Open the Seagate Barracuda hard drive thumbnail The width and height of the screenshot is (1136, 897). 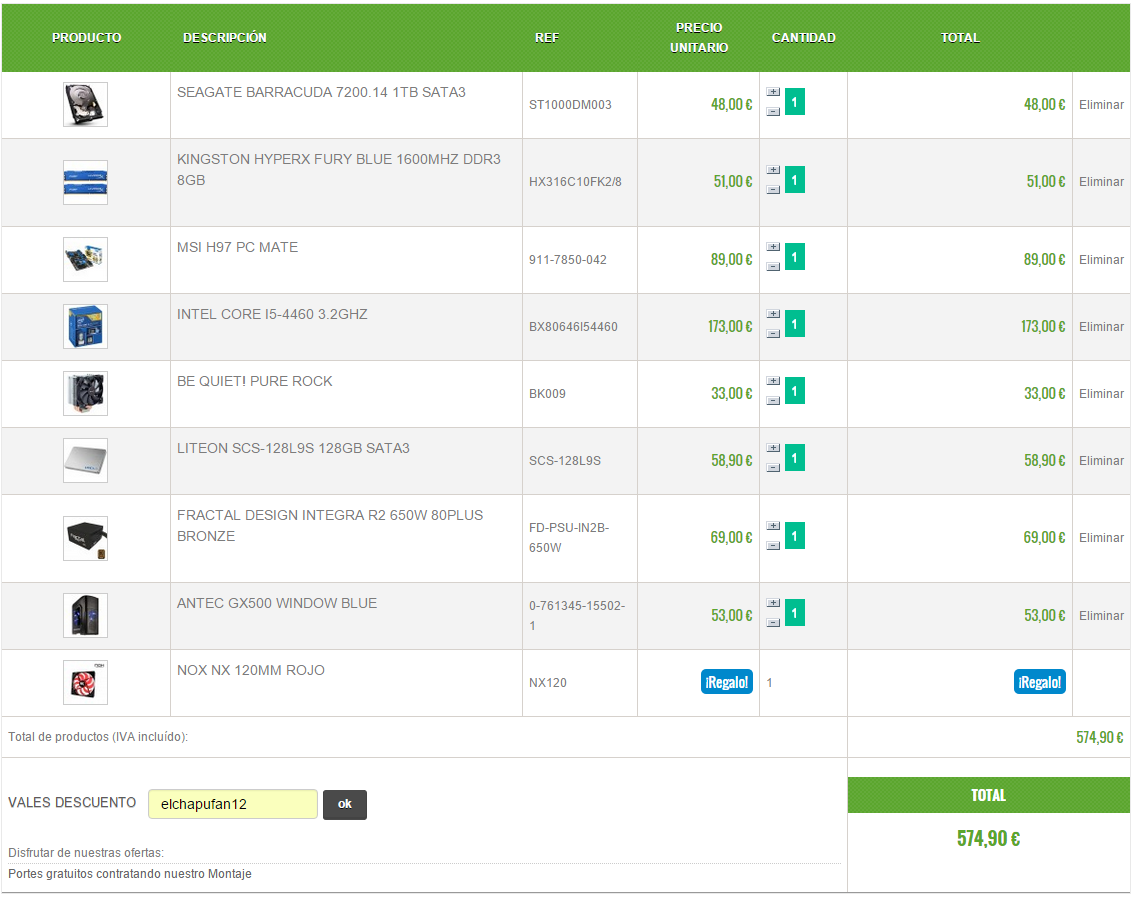coord(85,104)
